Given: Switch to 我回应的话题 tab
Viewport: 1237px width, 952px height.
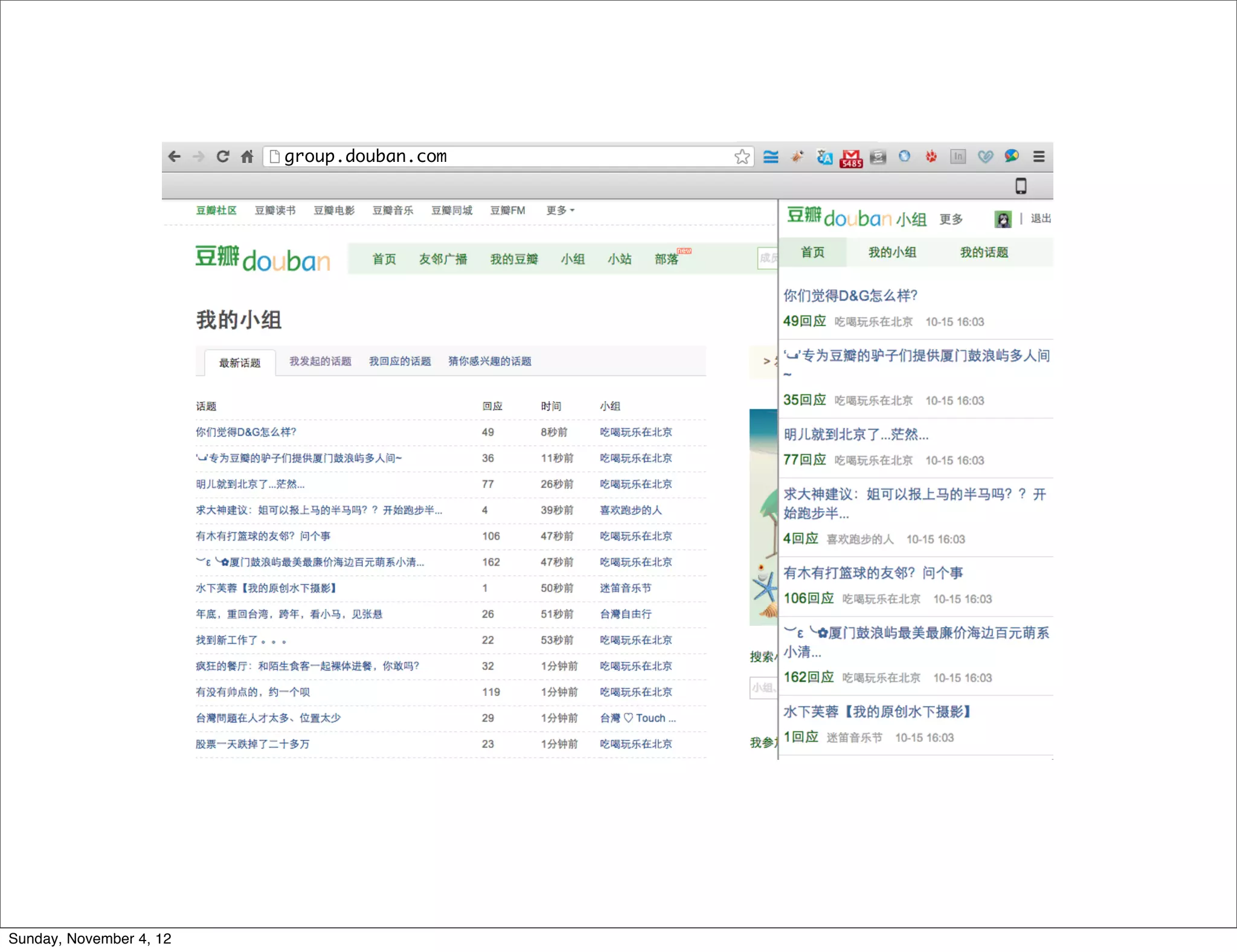Looking at the screenshot, I should [x=400, y=361].
